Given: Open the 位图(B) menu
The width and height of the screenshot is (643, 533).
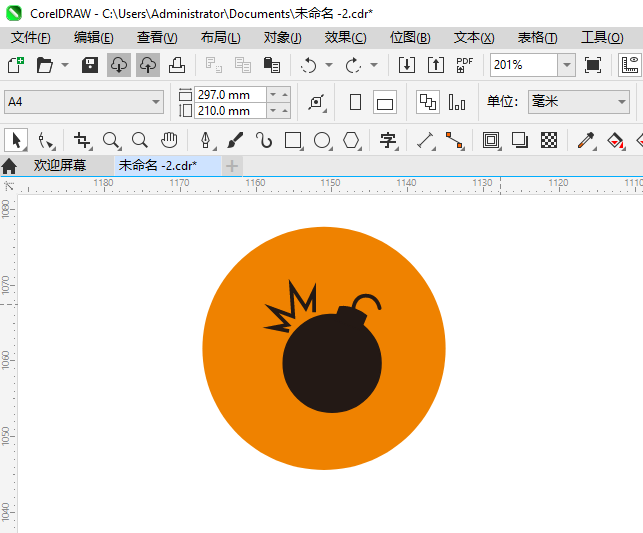Looking at the screenshot, I should click(x=410, y=38).
